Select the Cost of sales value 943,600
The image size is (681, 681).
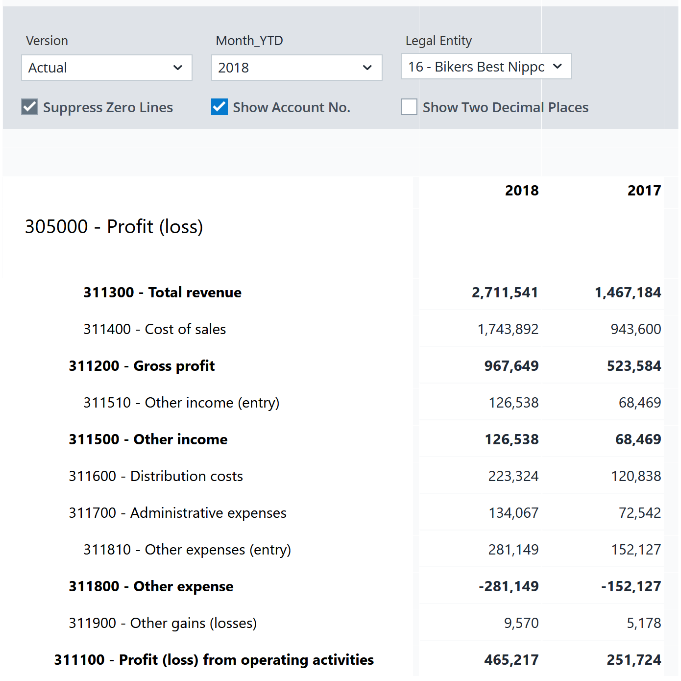636,329
